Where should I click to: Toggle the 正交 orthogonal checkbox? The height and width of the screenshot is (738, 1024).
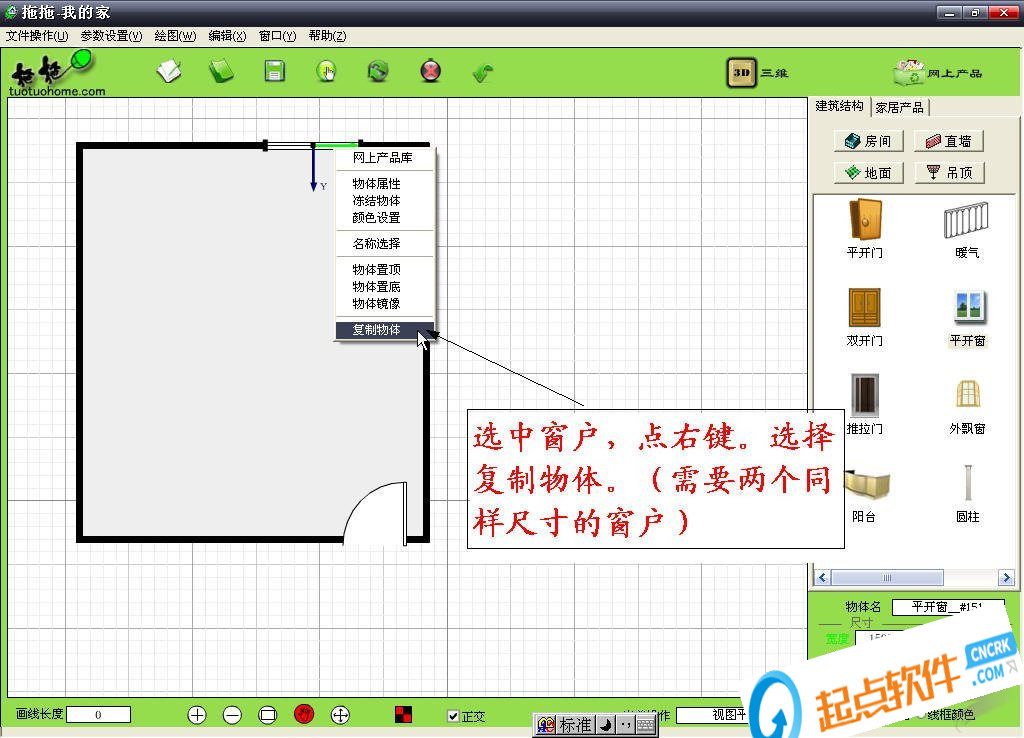coord(453,716)
